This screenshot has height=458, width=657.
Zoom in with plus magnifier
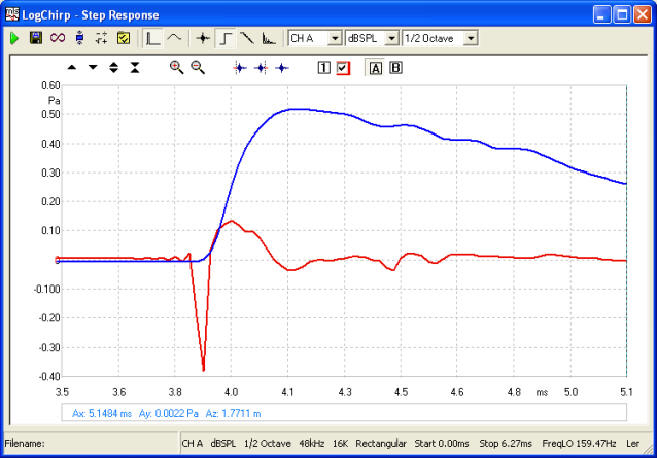pyautogui.click(x=176, y=67)
